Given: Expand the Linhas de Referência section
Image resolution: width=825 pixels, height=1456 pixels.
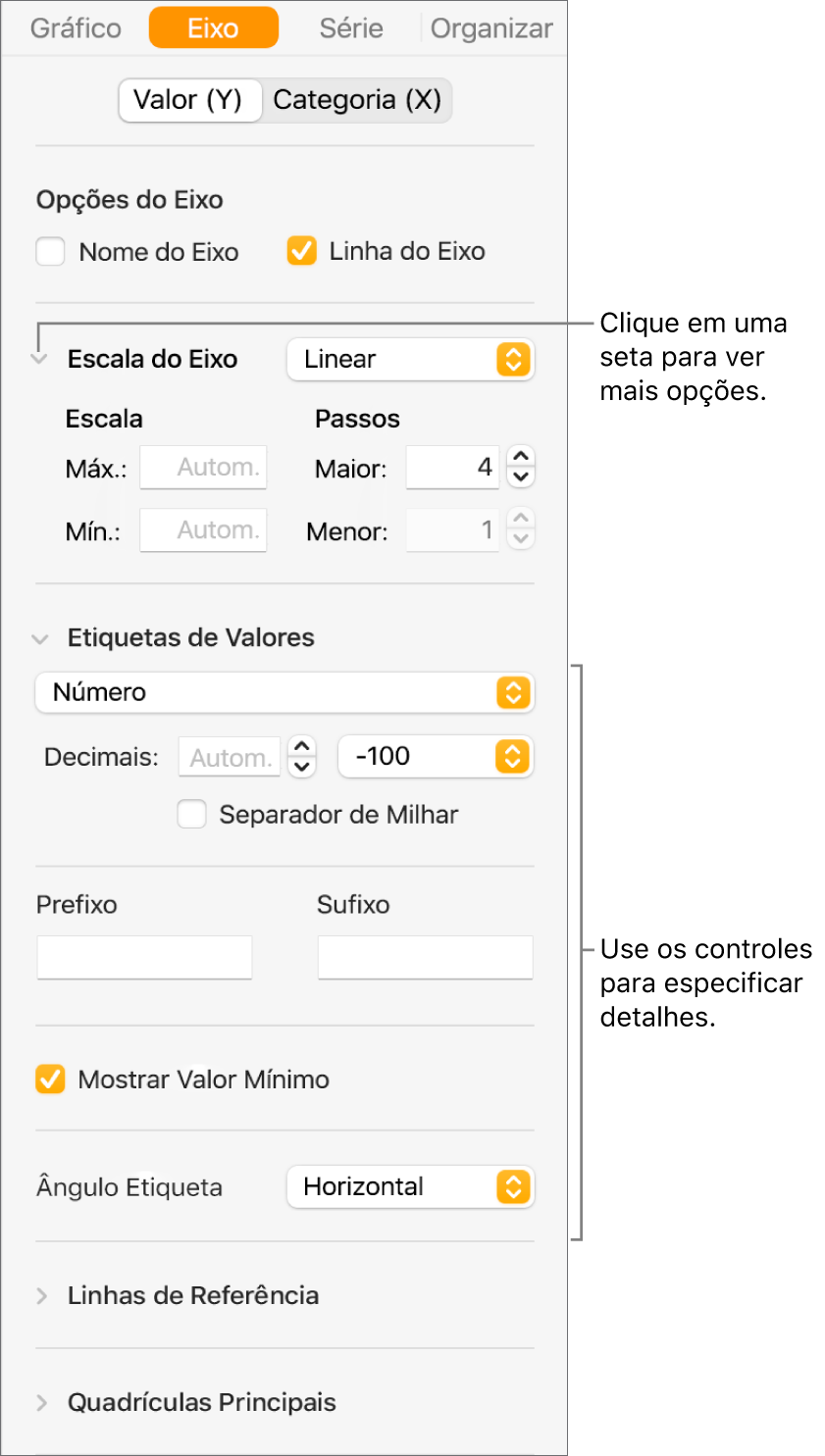Looking at the screenshot, I should [x=41, y=1296].
